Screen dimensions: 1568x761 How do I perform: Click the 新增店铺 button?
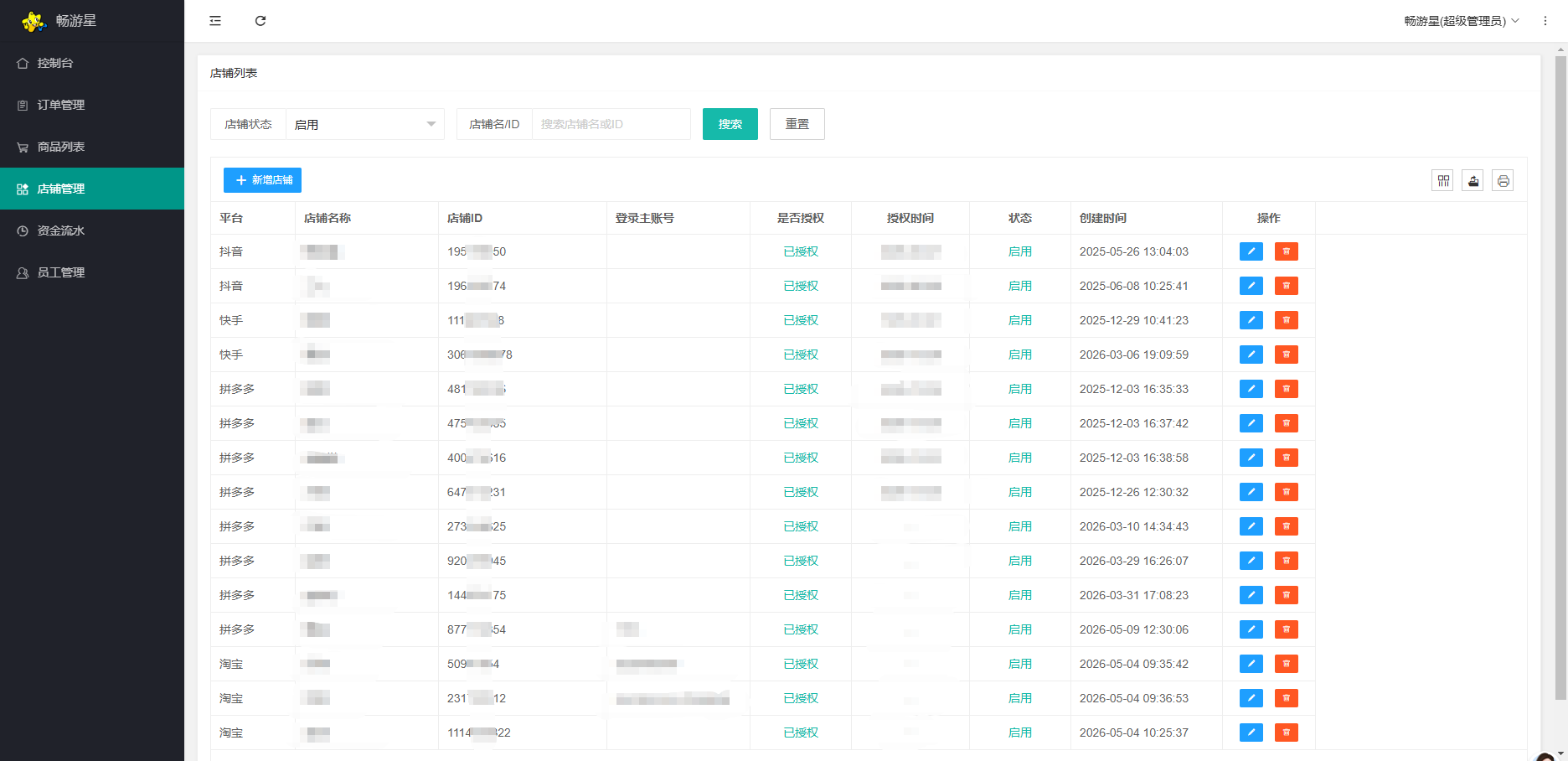pos(262,180)
